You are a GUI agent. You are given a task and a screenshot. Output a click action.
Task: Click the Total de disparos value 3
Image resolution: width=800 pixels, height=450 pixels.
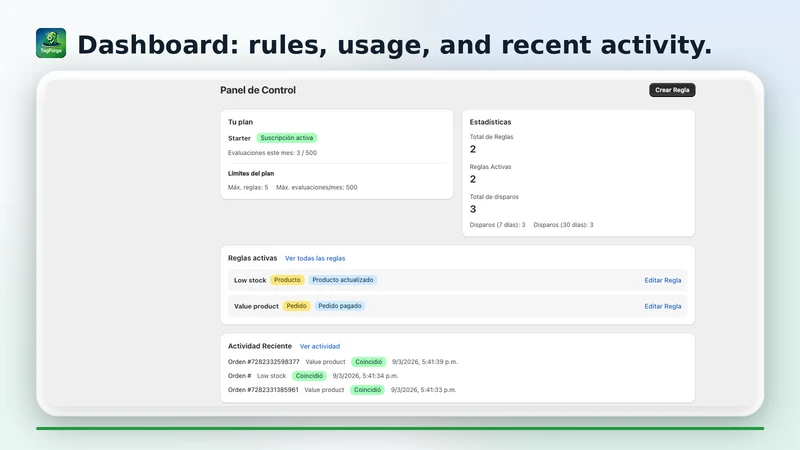point(473,209)
